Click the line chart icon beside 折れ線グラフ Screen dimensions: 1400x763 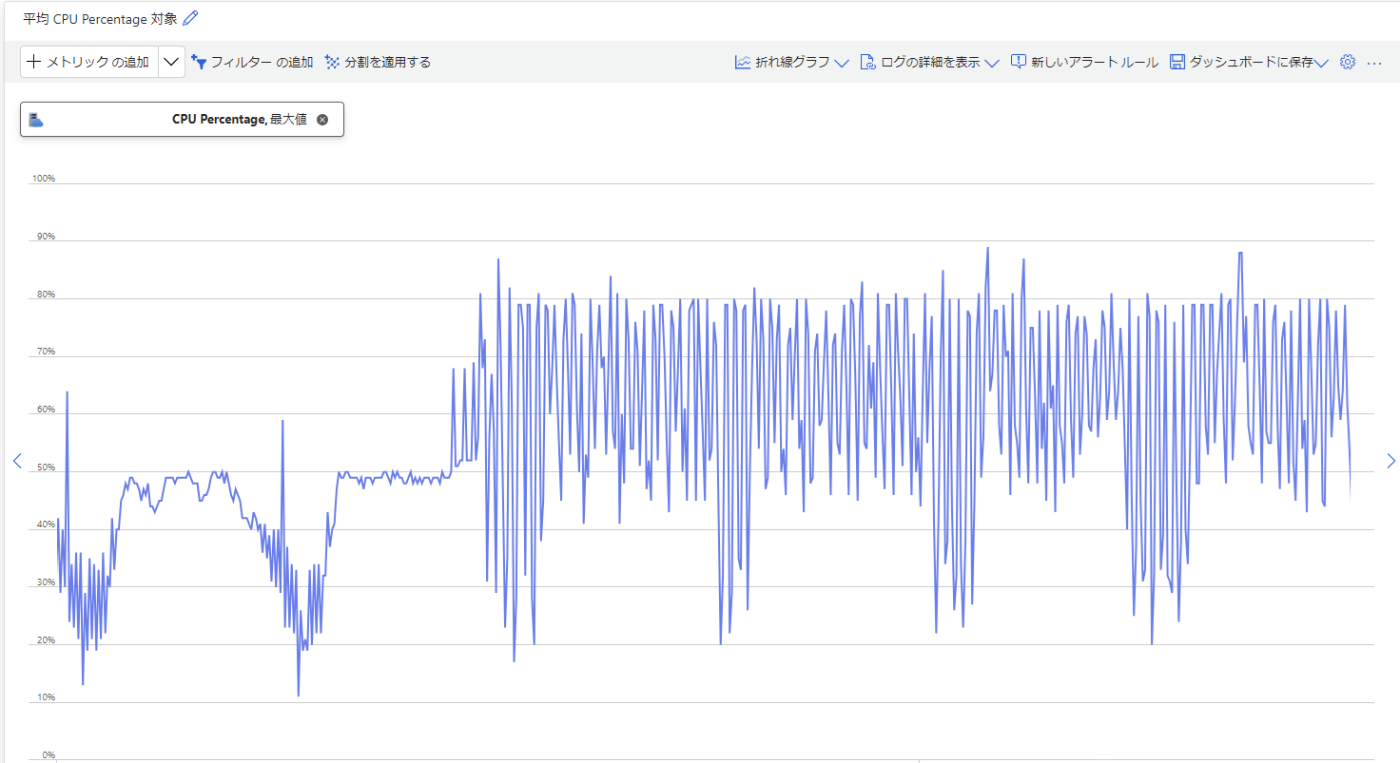pyautogui.click(x=743, y=61)
